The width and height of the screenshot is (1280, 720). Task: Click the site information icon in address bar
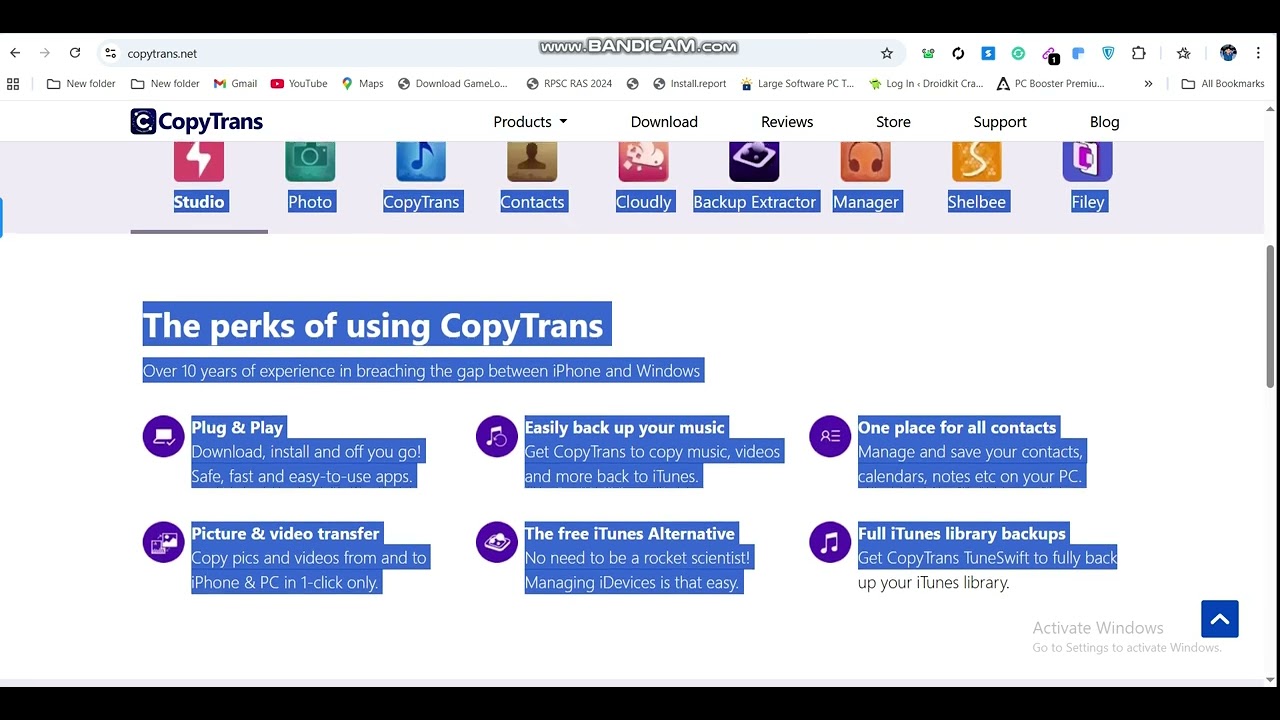(110, 53)
